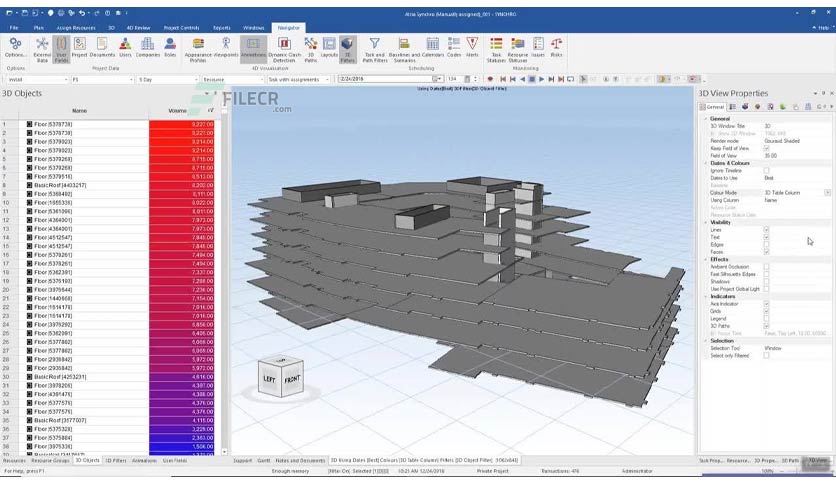
Task: Open Resource Statuses in Monitoring
Action: (x=518, y=50)
